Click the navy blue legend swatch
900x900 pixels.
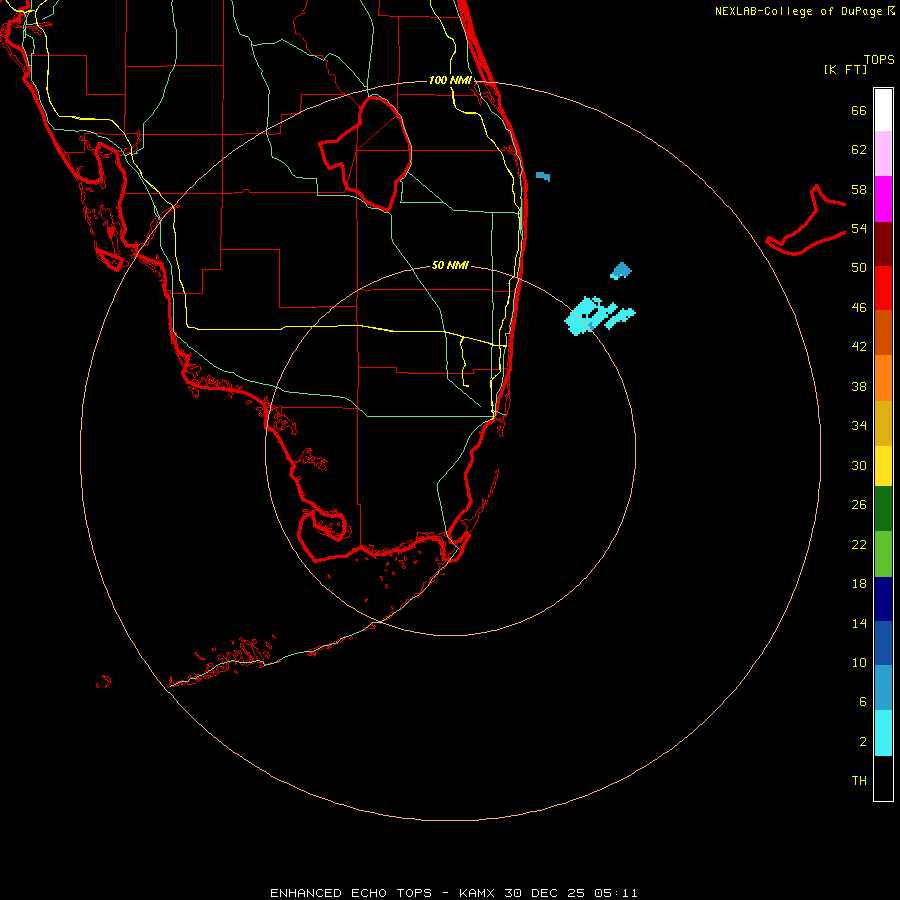click(x=883, y=599)
